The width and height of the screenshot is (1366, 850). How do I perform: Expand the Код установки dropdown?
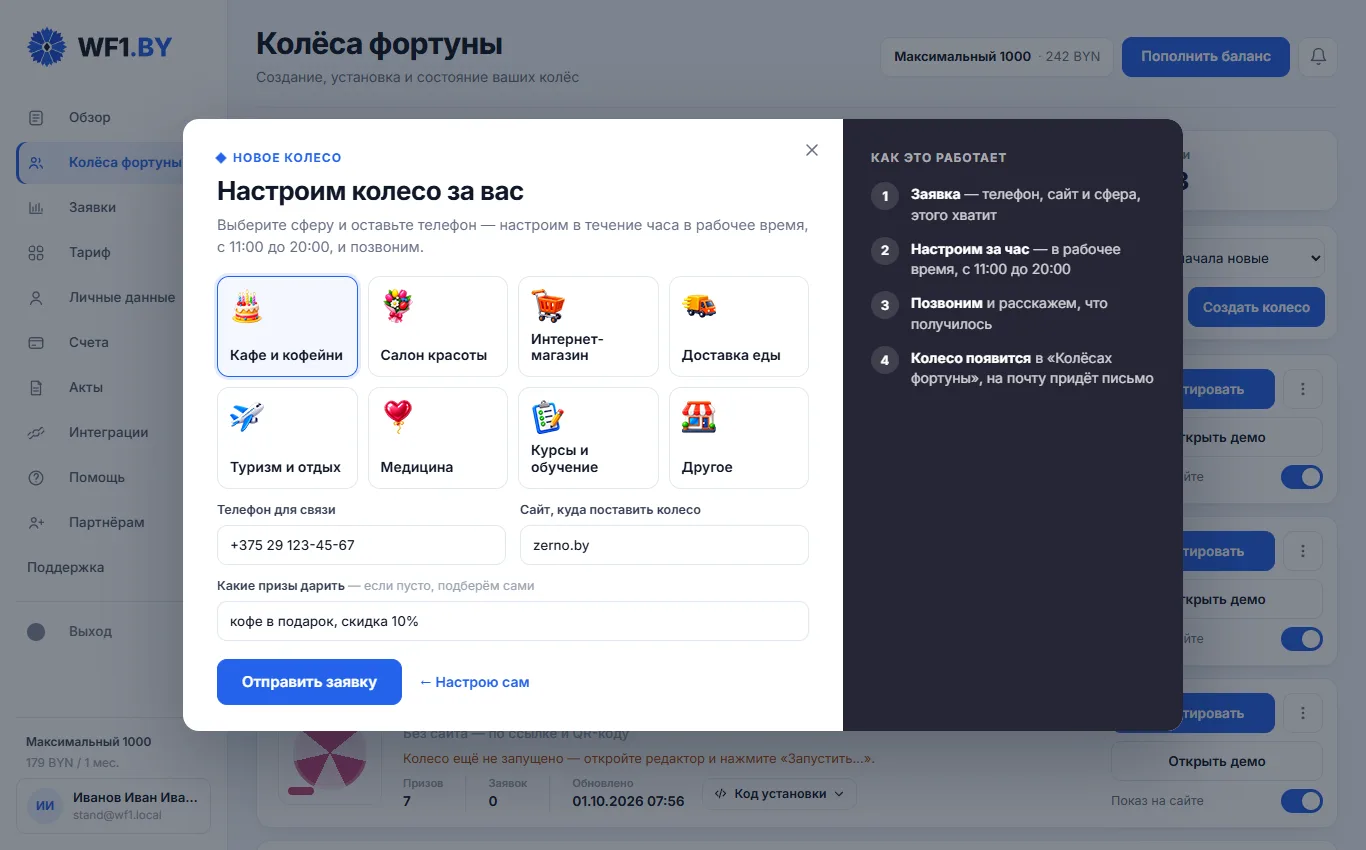[x=779, y=794]
